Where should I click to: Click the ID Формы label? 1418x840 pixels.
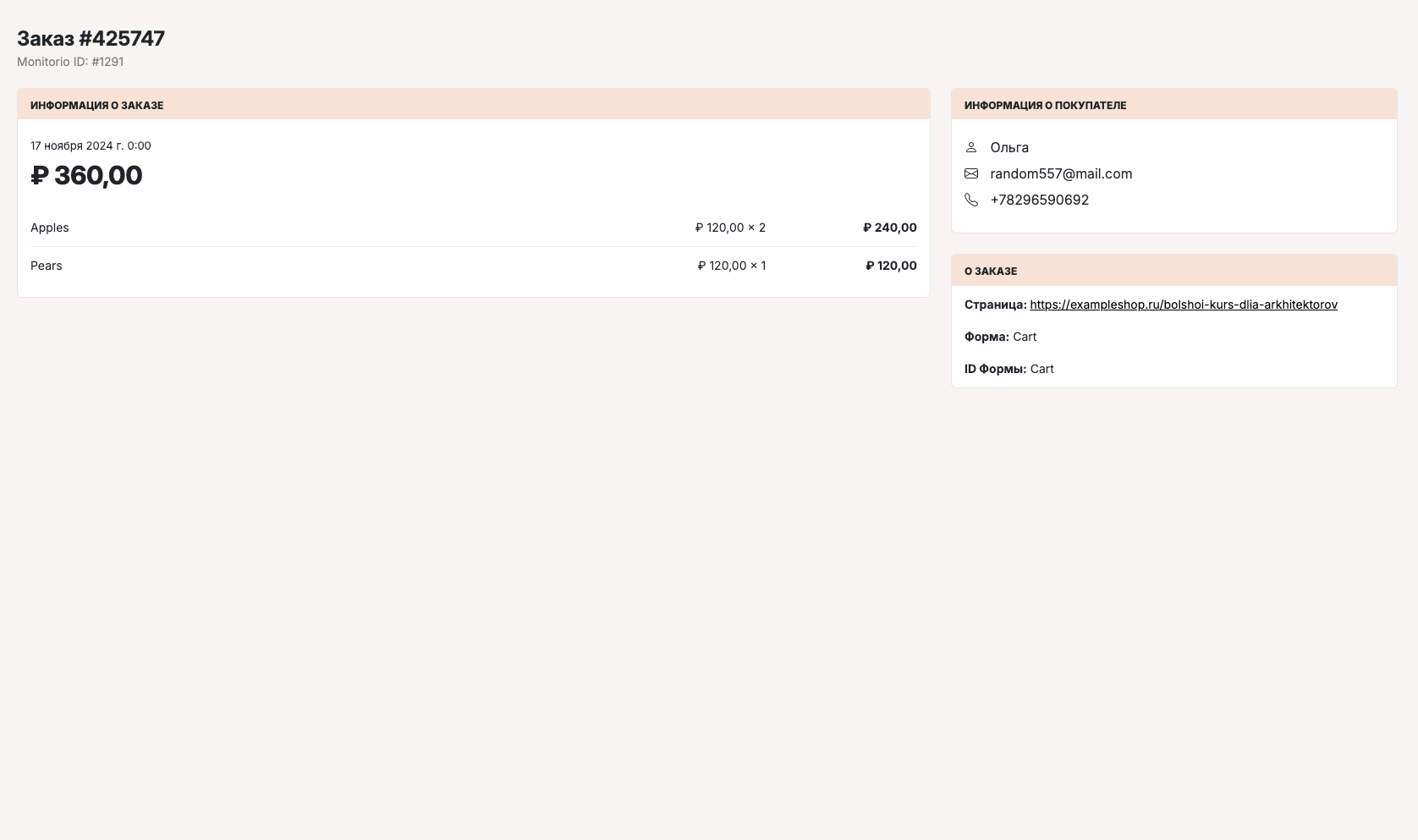[x=995, y=369]
